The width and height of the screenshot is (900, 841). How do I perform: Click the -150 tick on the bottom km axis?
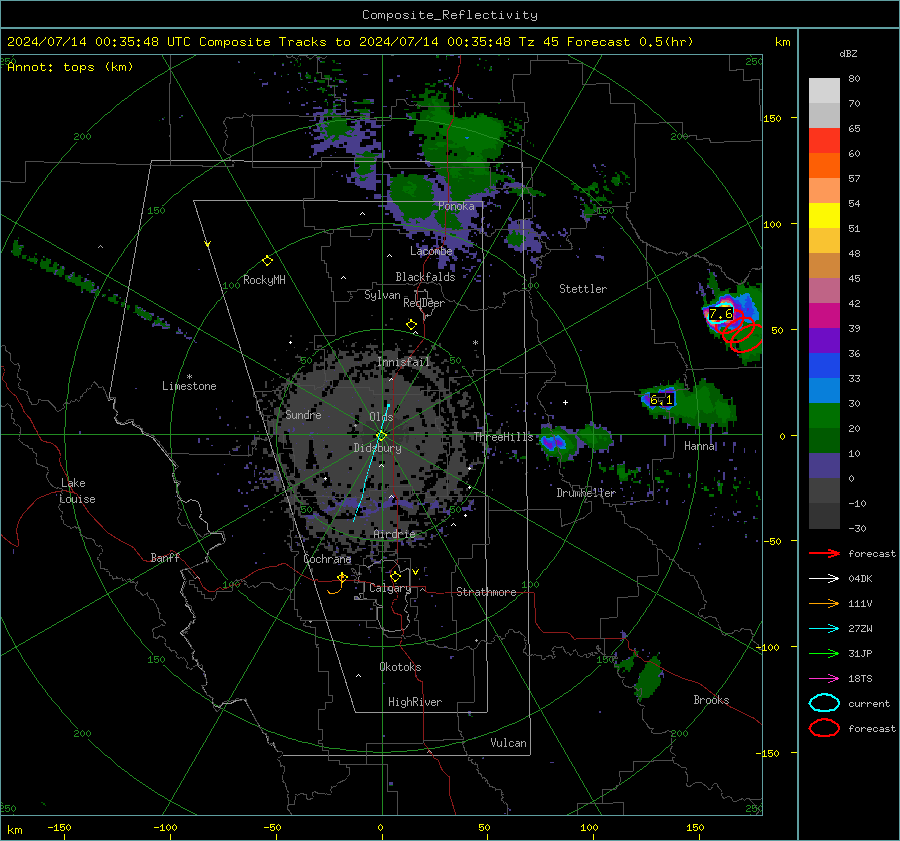coord(59,827)
